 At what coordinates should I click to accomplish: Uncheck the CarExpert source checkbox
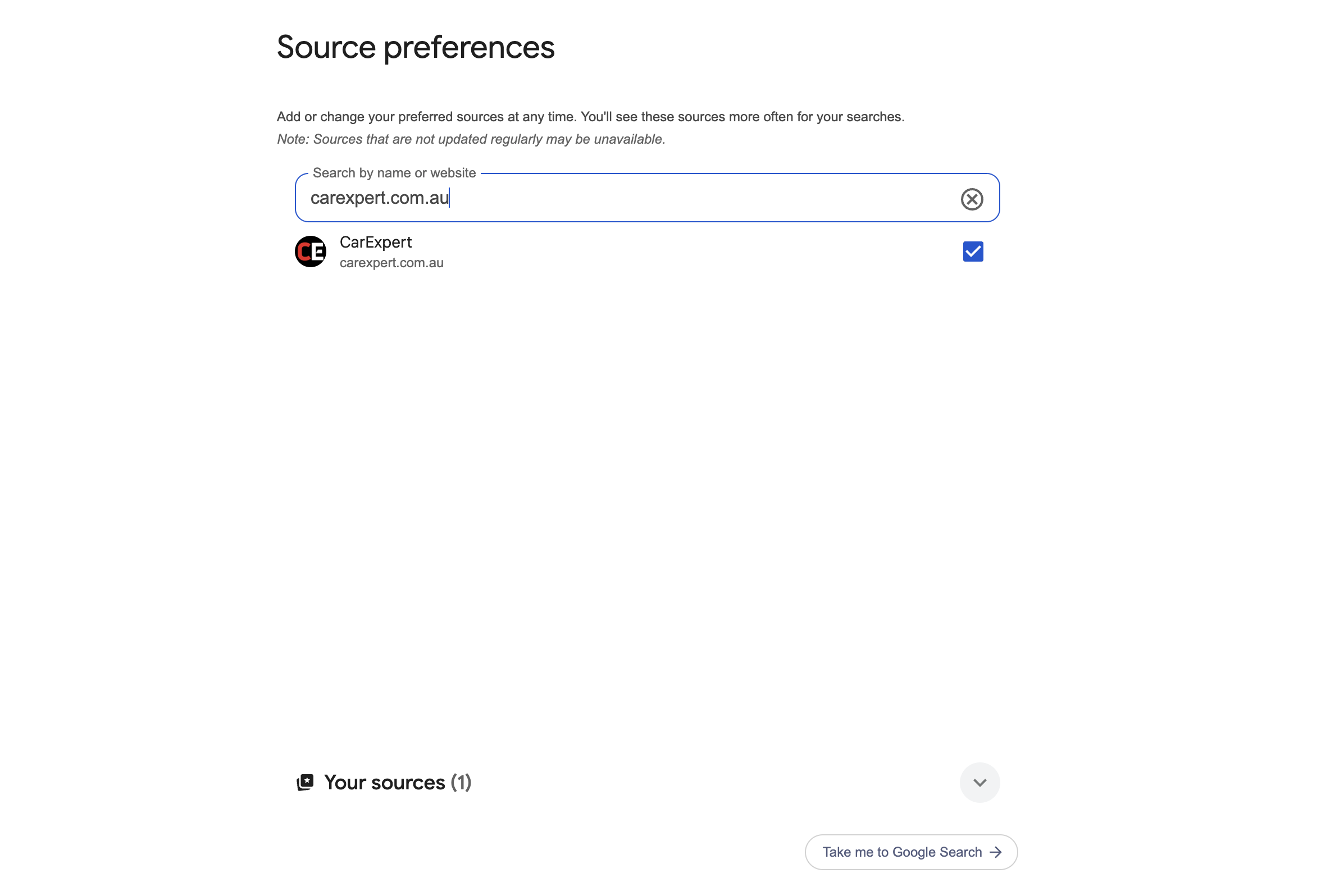click(x=972, y=252)
